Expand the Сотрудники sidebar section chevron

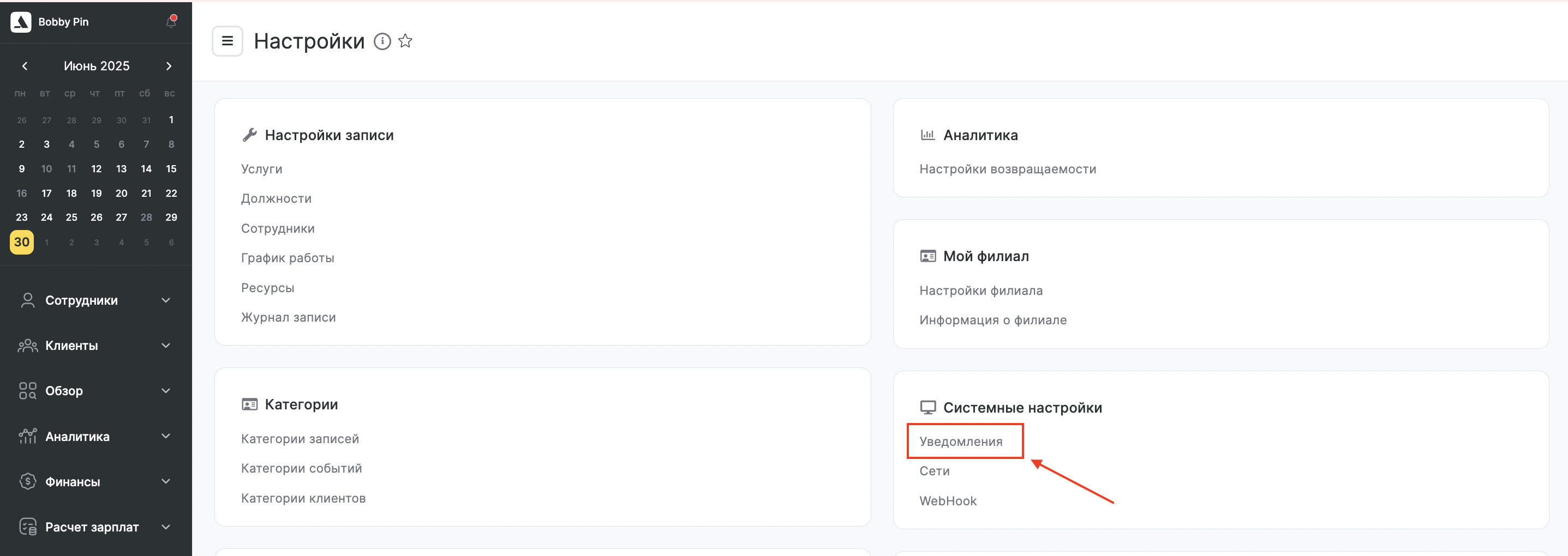click(165, 300)
